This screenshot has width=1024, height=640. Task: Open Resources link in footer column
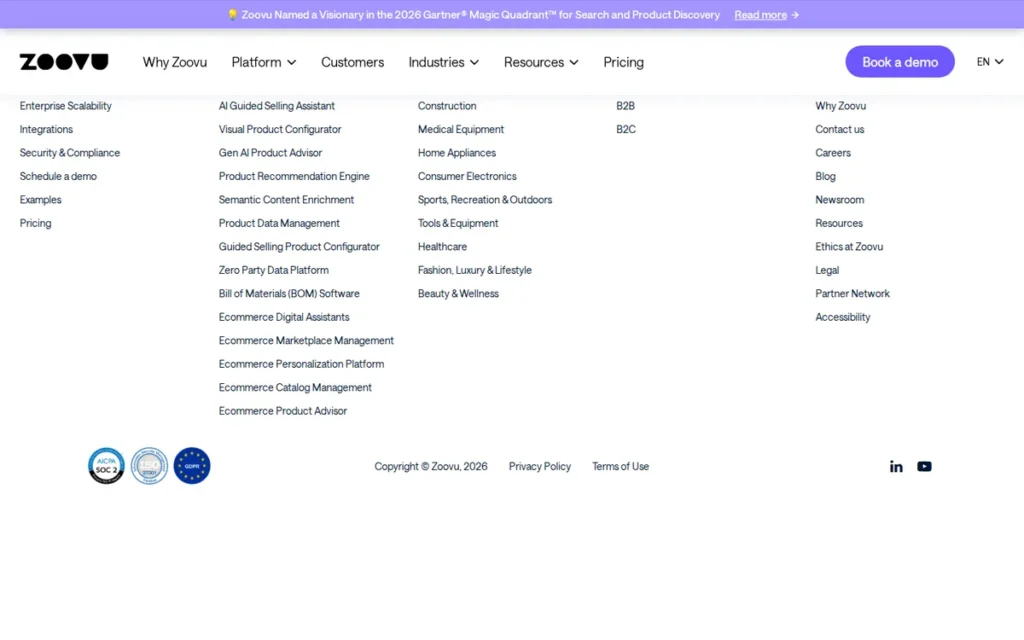point(839,223)
